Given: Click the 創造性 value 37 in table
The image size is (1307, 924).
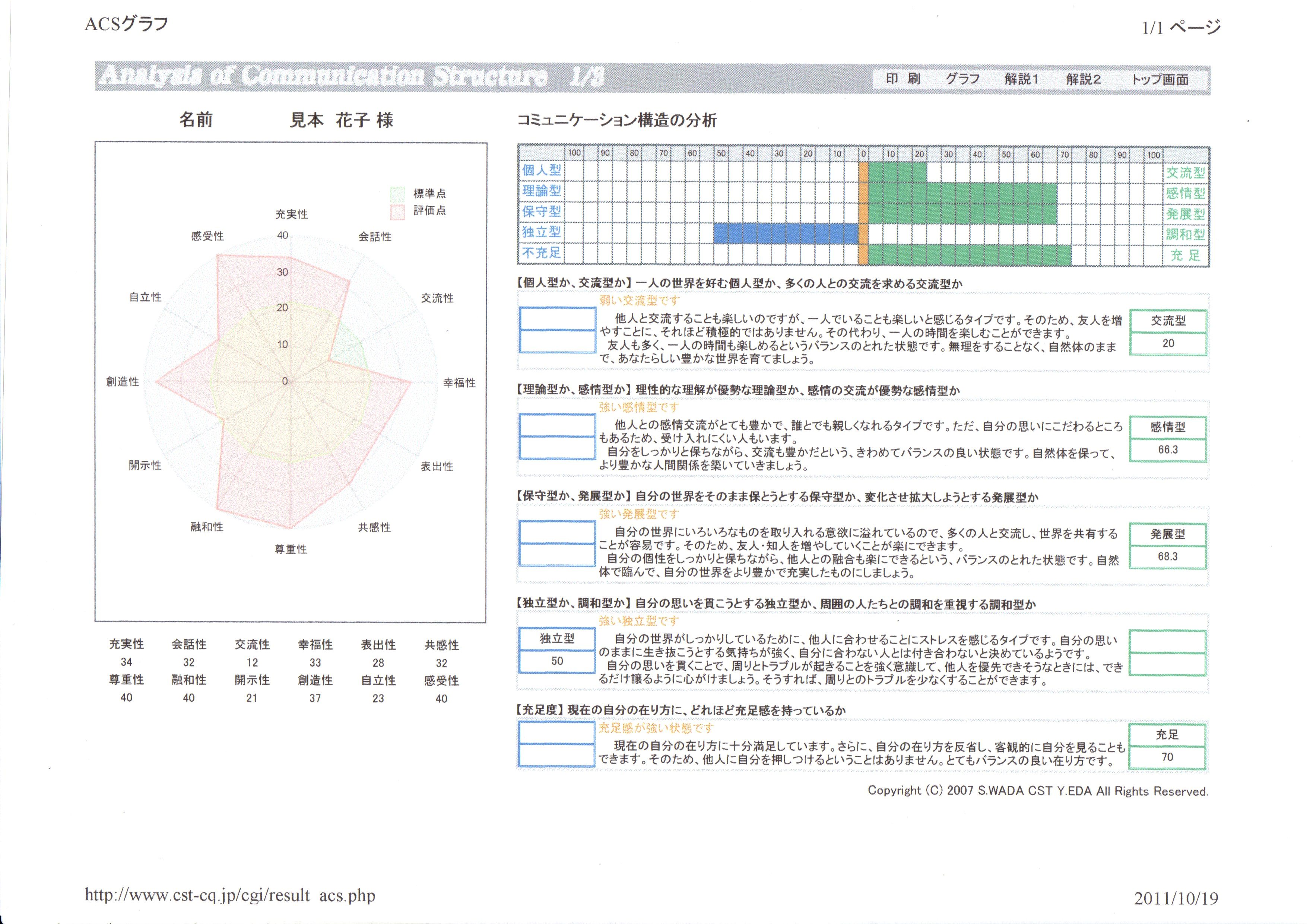Looking at the screenshot, I should click(315, 698).
